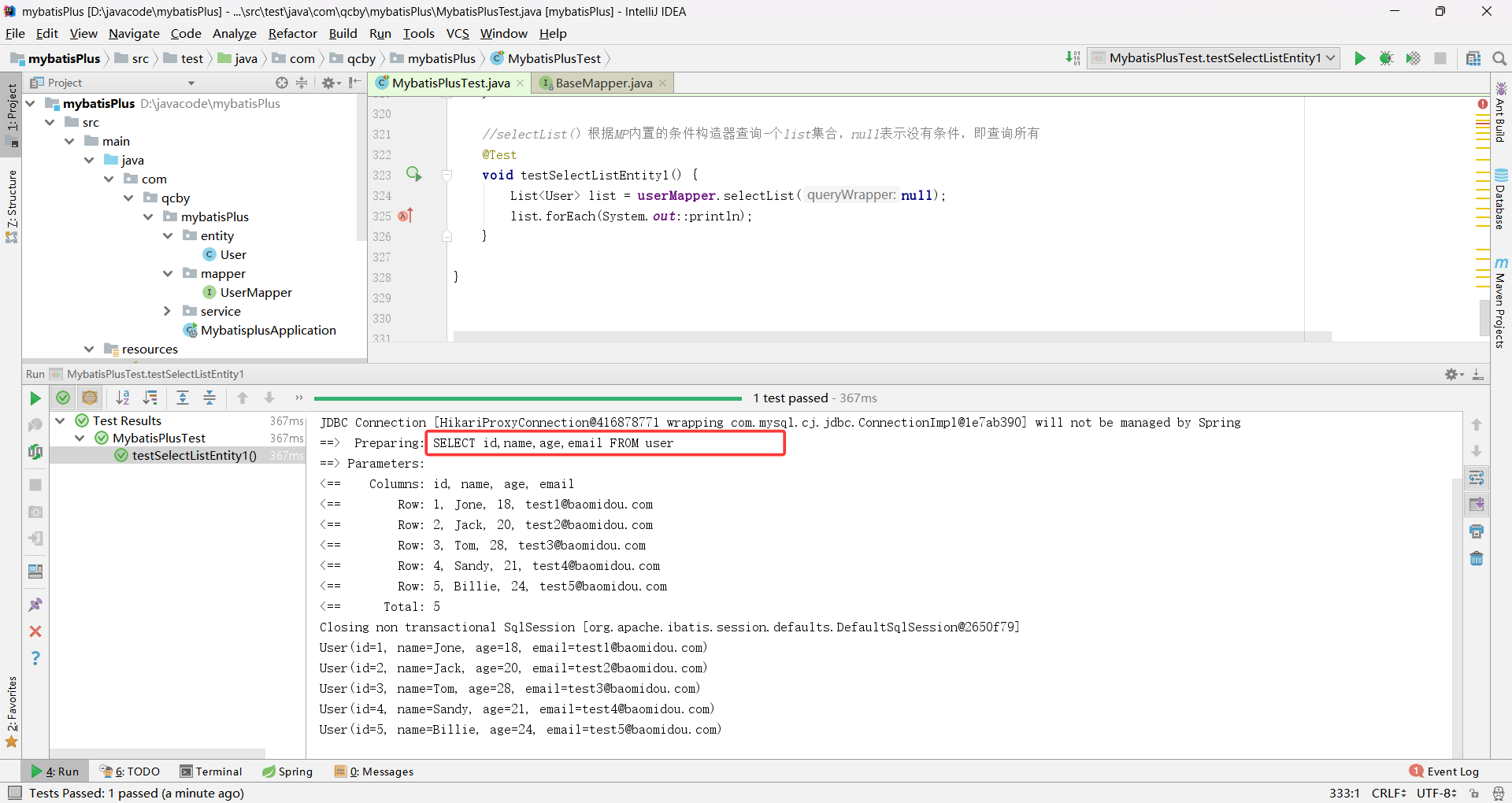
Task: Click the Make Project build icon
Action: 1073,58
